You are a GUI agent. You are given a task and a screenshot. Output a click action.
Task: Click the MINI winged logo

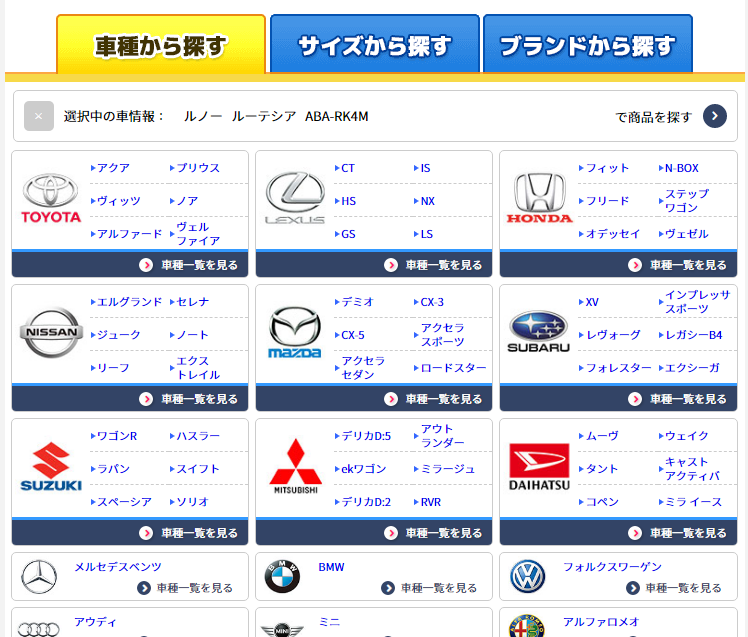[282, 629]
